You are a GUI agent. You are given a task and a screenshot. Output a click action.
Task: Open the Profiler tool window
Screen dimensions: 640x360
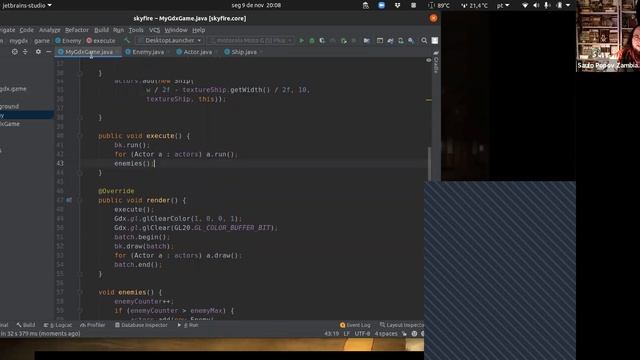point(93,325)
